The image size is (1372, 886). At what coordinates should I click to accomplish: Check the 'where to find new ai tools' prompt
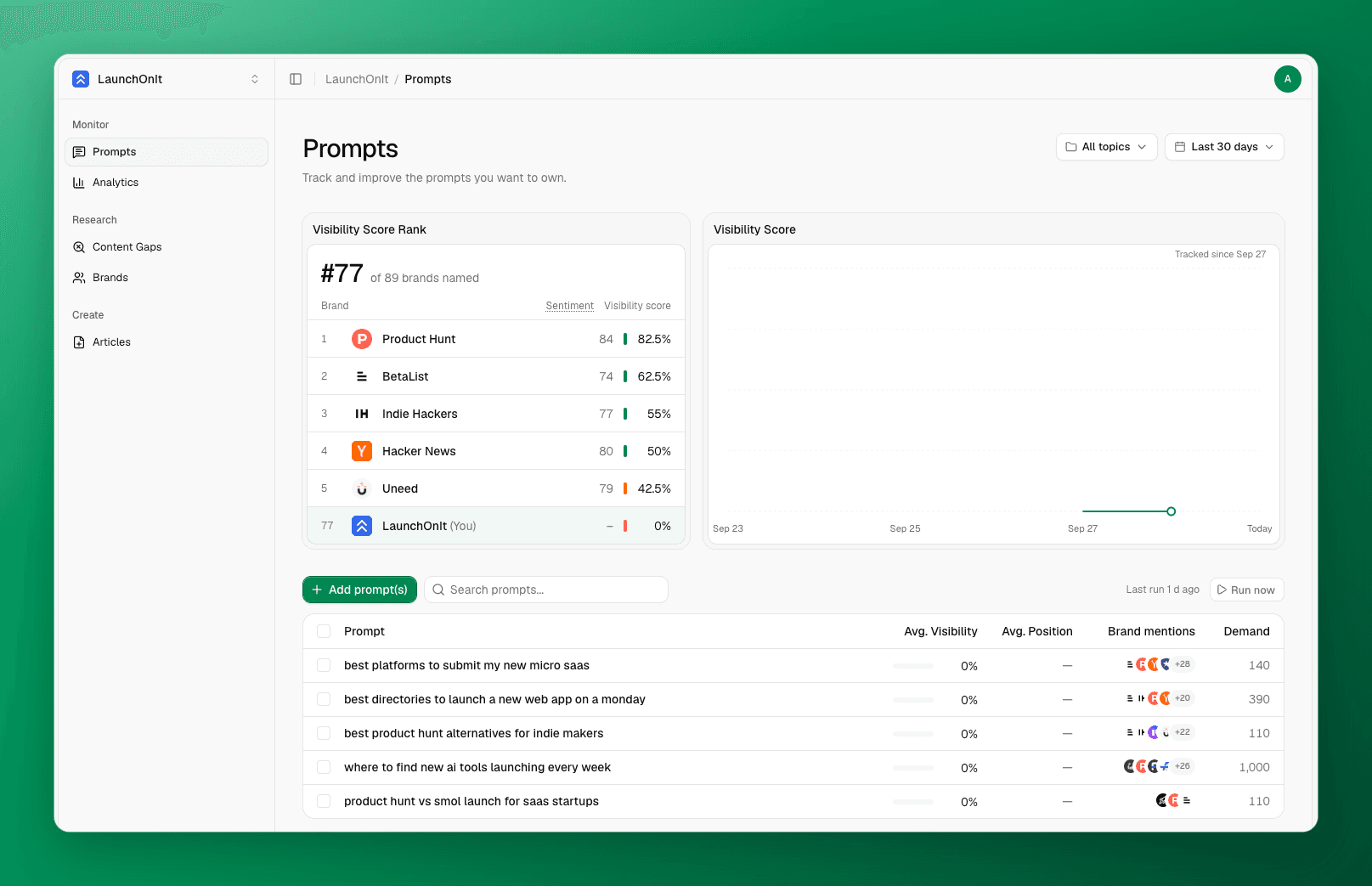[x=324, y=767]
